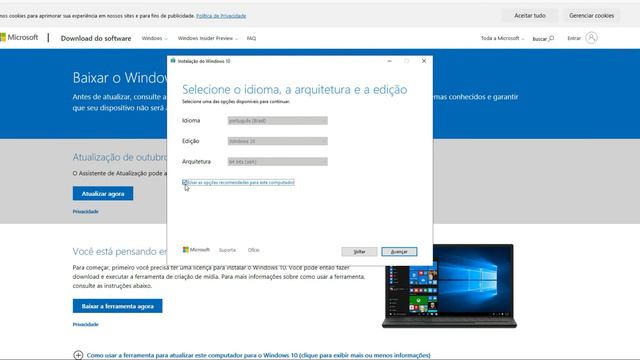Screen dimensions: 640x360
Task: Click the Windows 10 setup title icon
Action: (x=173, y=61)
